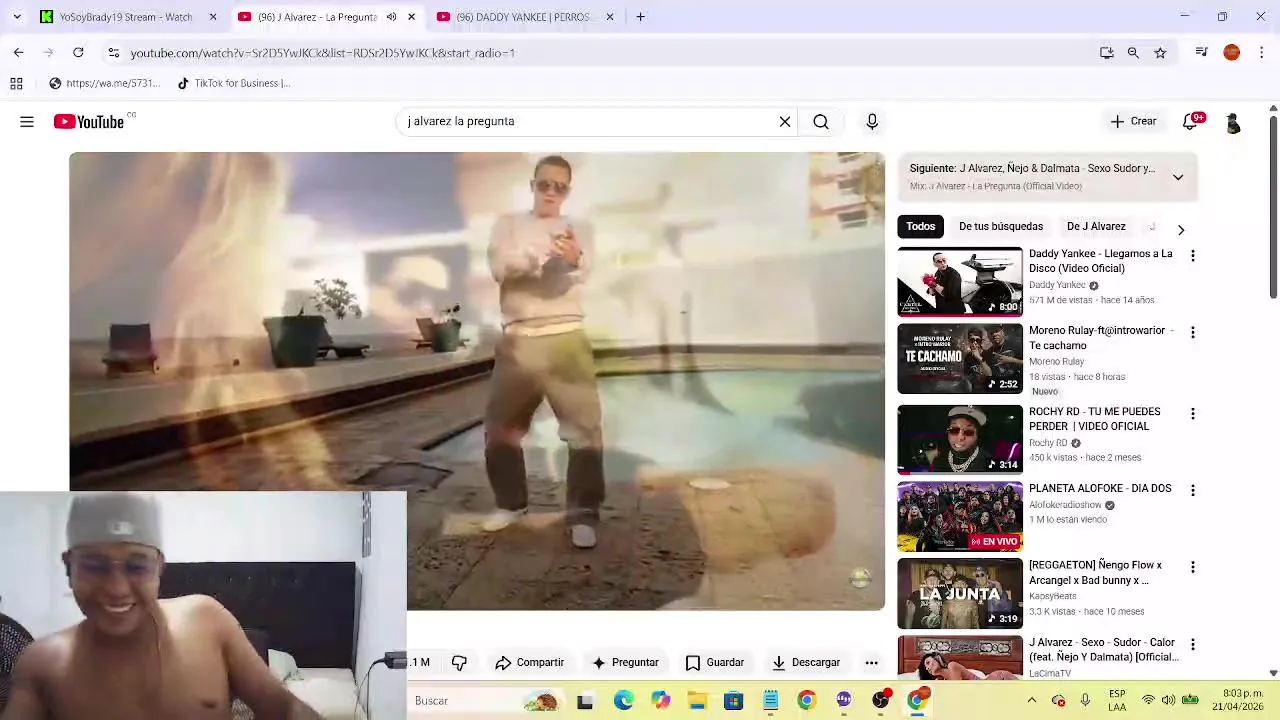Image resolution: width=1280 pixels, height=720 pixels.
Task: Open Daddy Yankee Llegamos a La Disco thumbnail
Action: [960, 281]
